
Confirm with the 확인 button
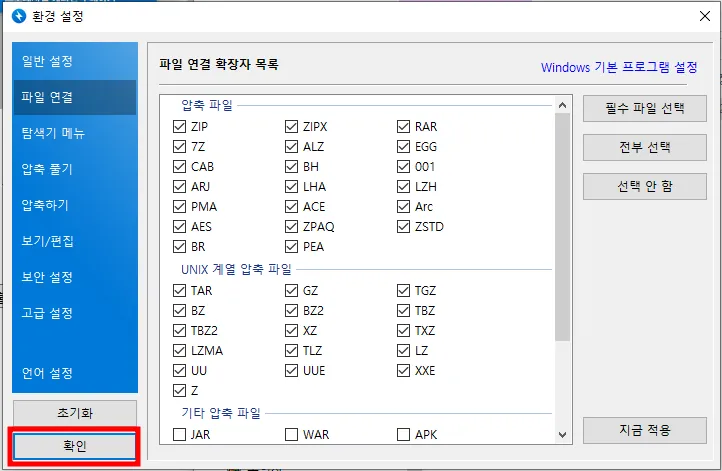(x=75, y=446)
